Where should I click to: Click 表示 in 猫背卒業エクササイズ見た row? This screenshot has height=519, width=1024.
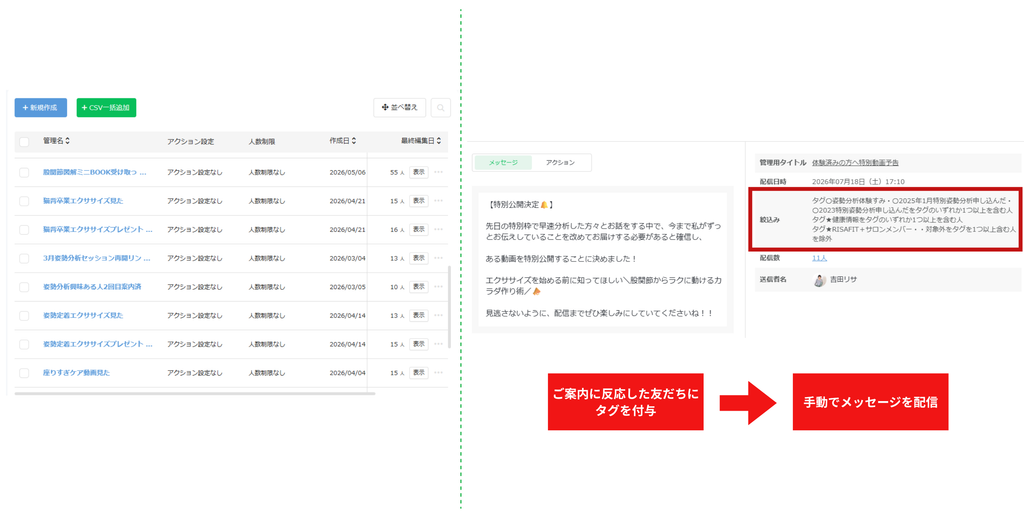[419, 201]
